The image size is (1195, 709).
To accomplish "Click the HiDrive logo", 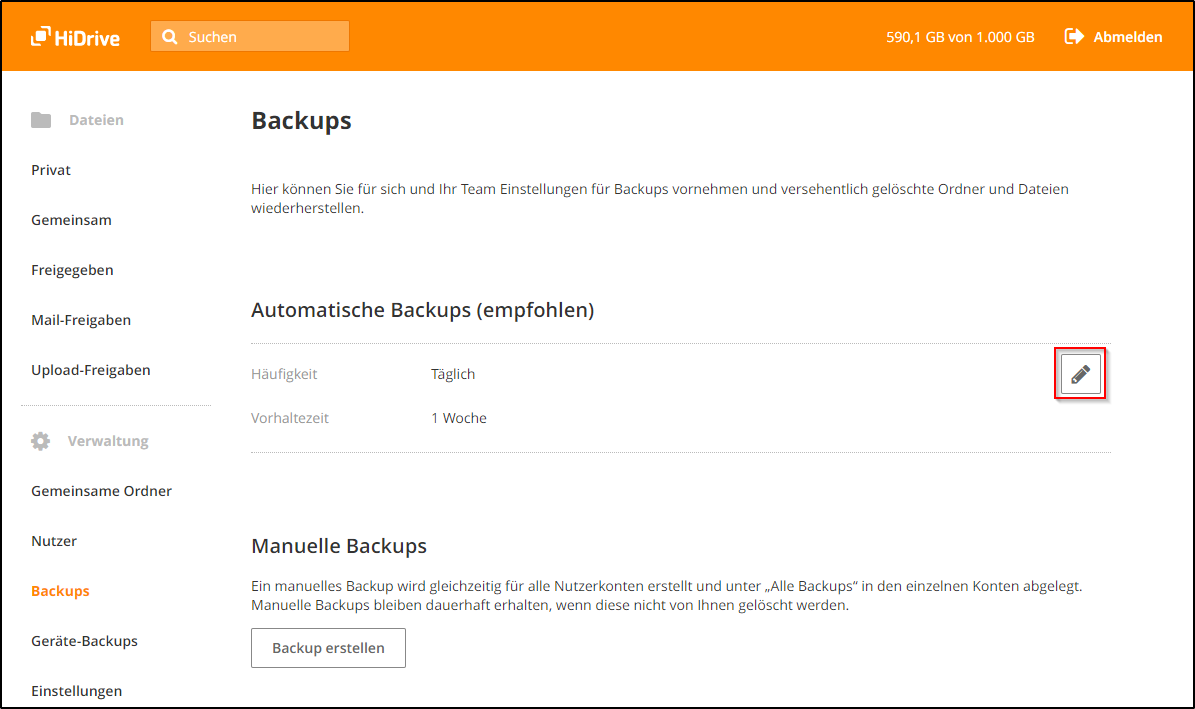I will point(75,37).
